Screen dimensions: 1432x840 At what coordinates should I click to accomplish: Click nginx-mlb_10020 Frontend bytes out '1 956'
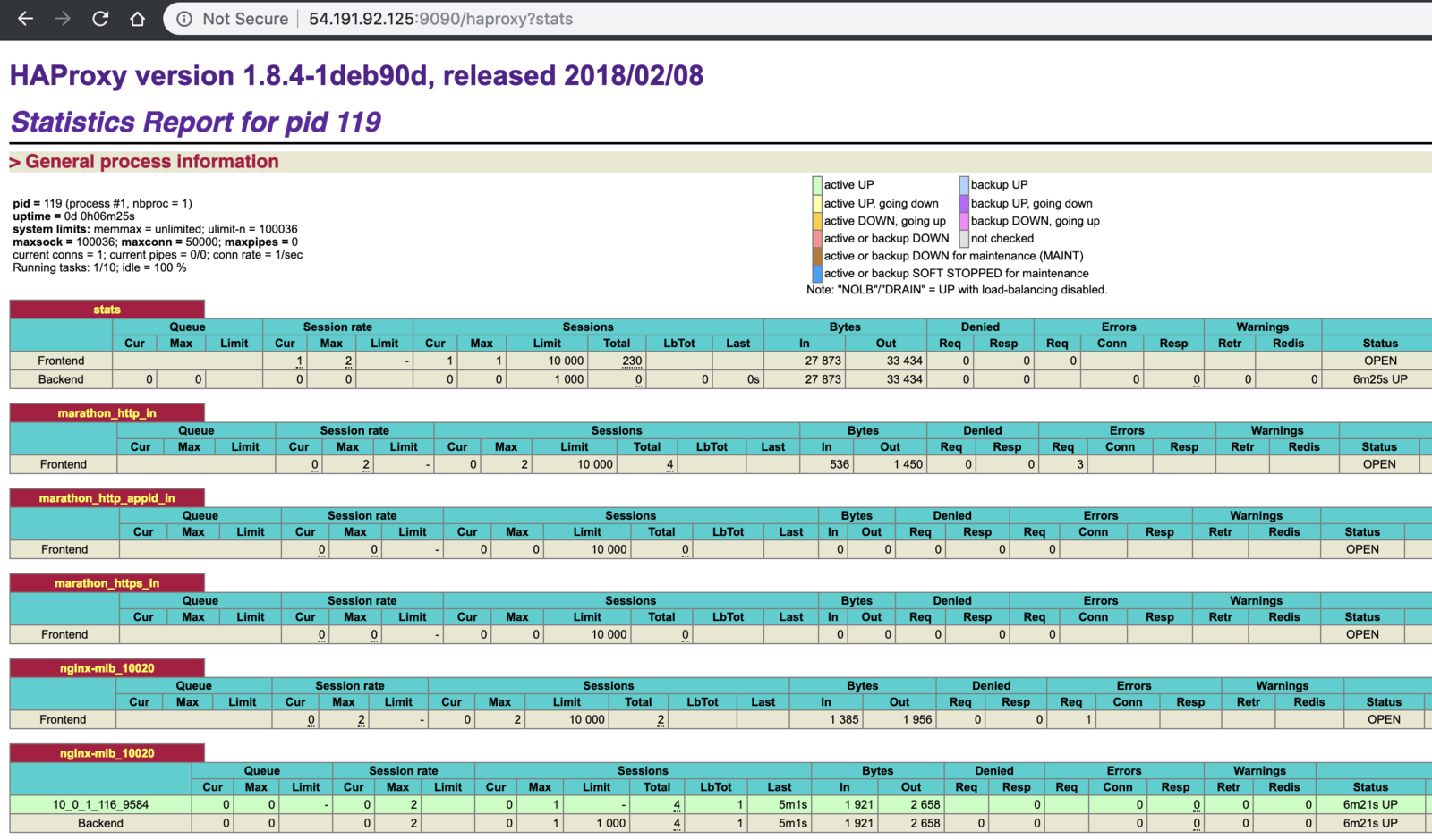tap(916, 719)
